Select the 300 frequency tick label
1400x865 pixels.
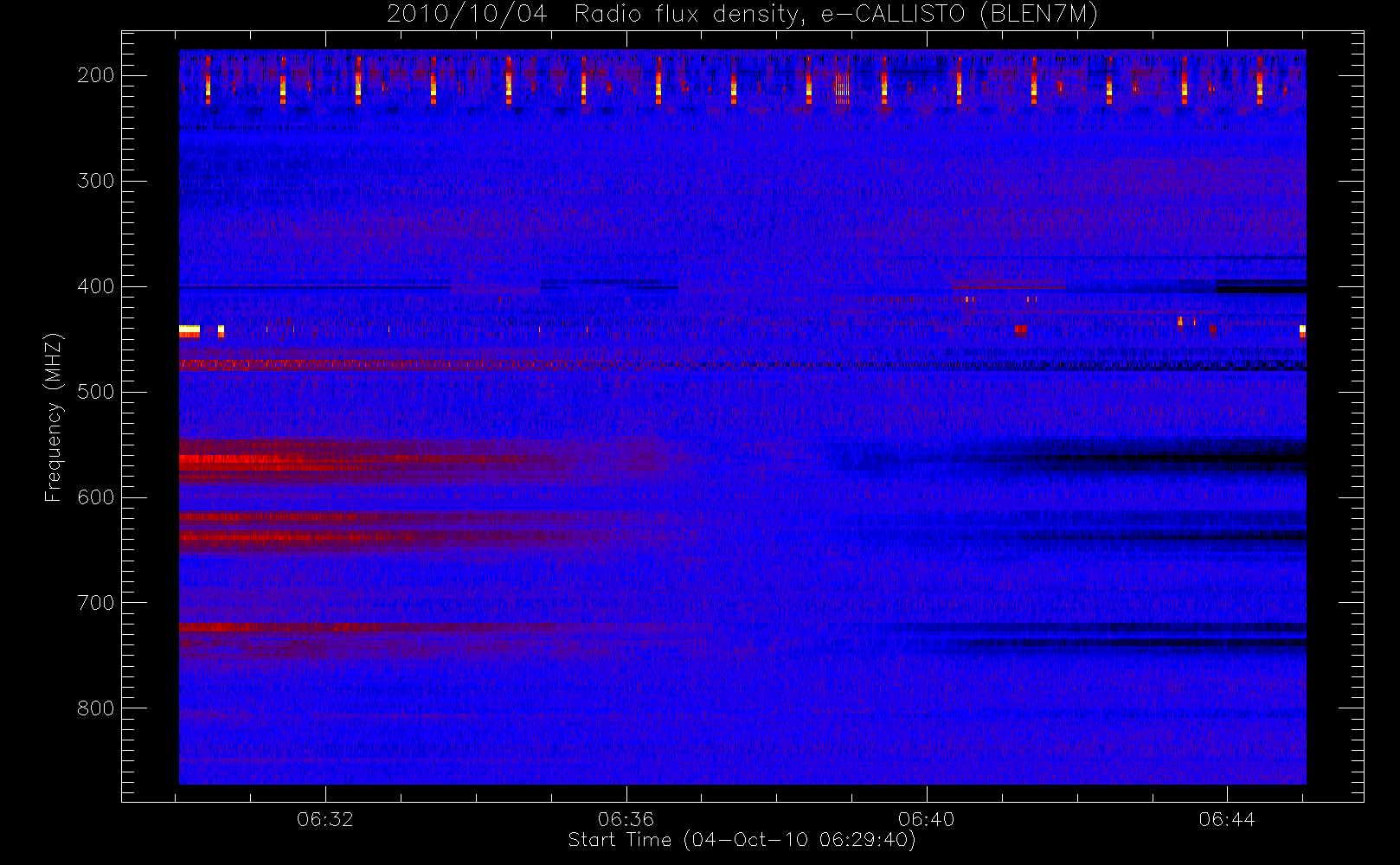(x=96, y=181)
